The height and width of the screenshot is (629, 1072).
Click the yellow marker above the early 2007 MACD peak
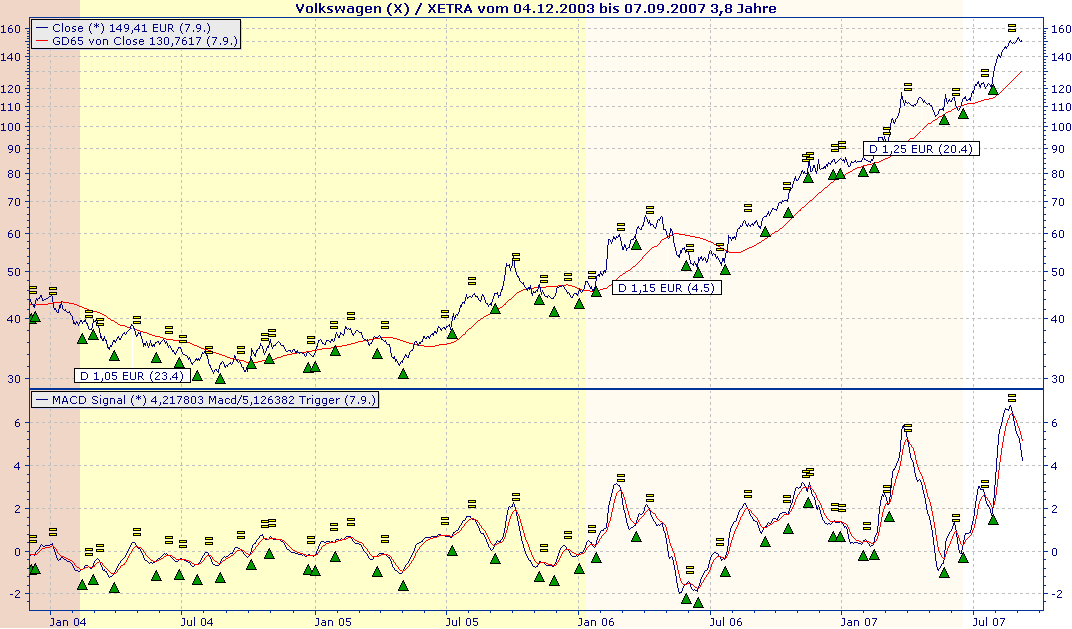pos(907,428)
